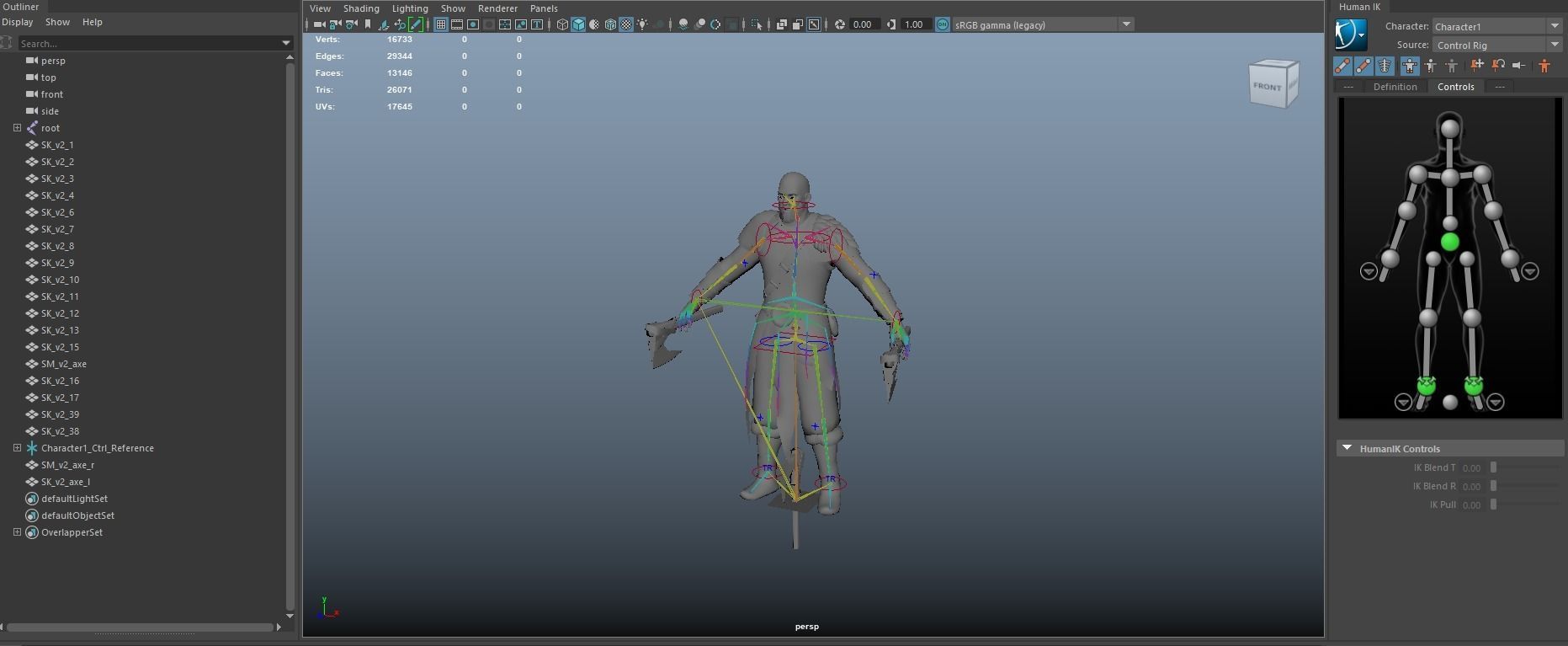Click the HumanIK Pin Rotation icon
Viewport: 1568px width, 646px height.
[x=1498, y=65]
